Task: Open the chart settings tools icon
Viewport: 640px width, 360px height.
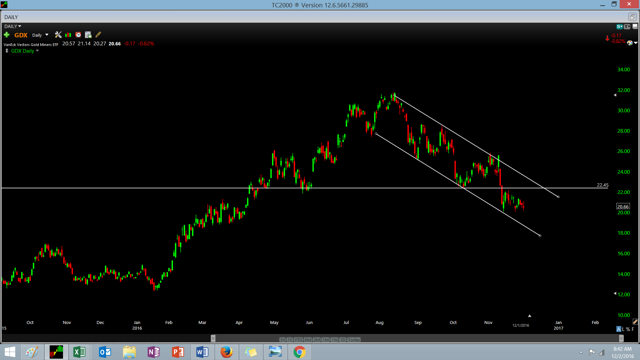Action: (58, 35)
